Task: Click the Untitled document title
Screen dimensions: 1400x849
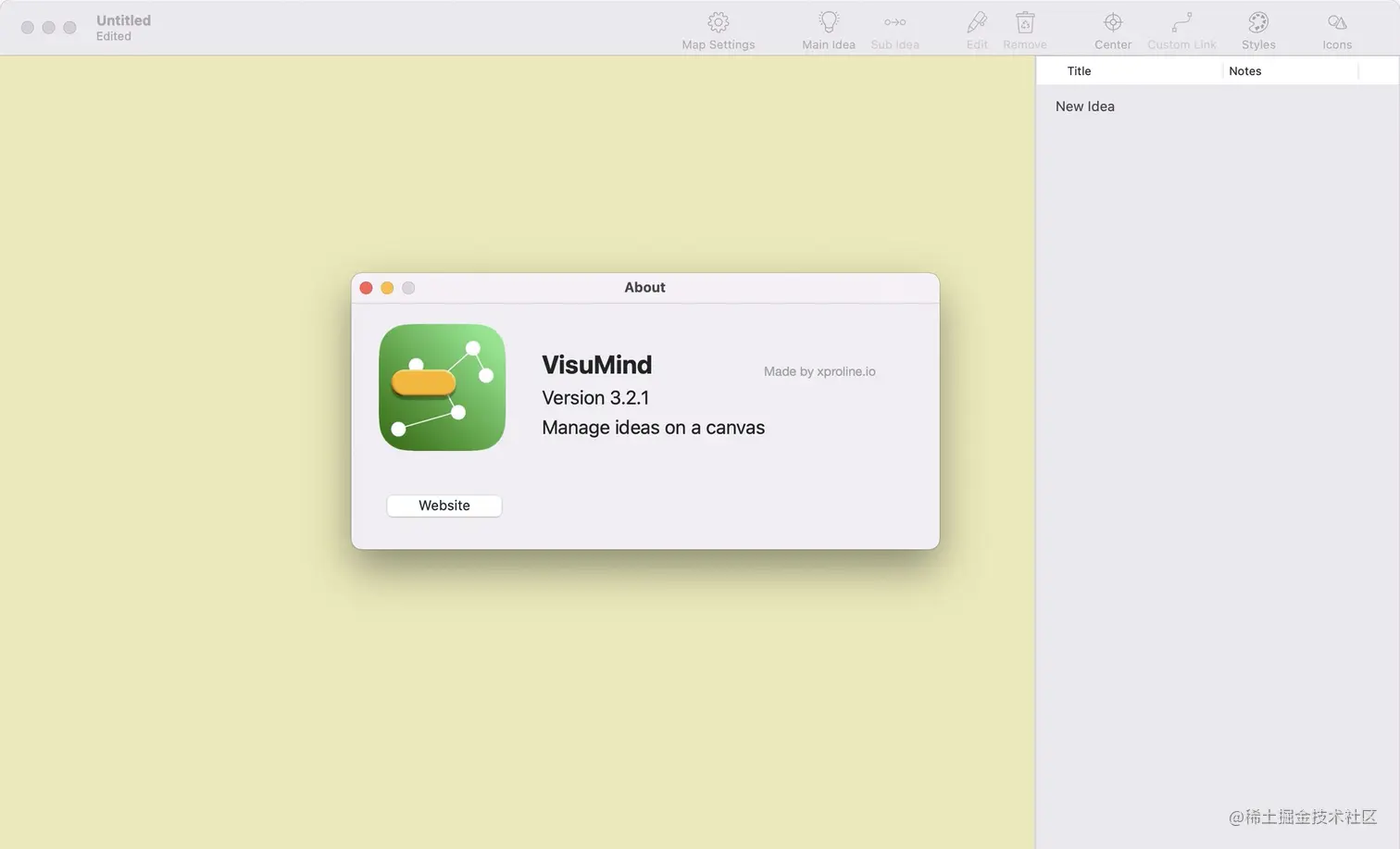Action: pos(123,20)
